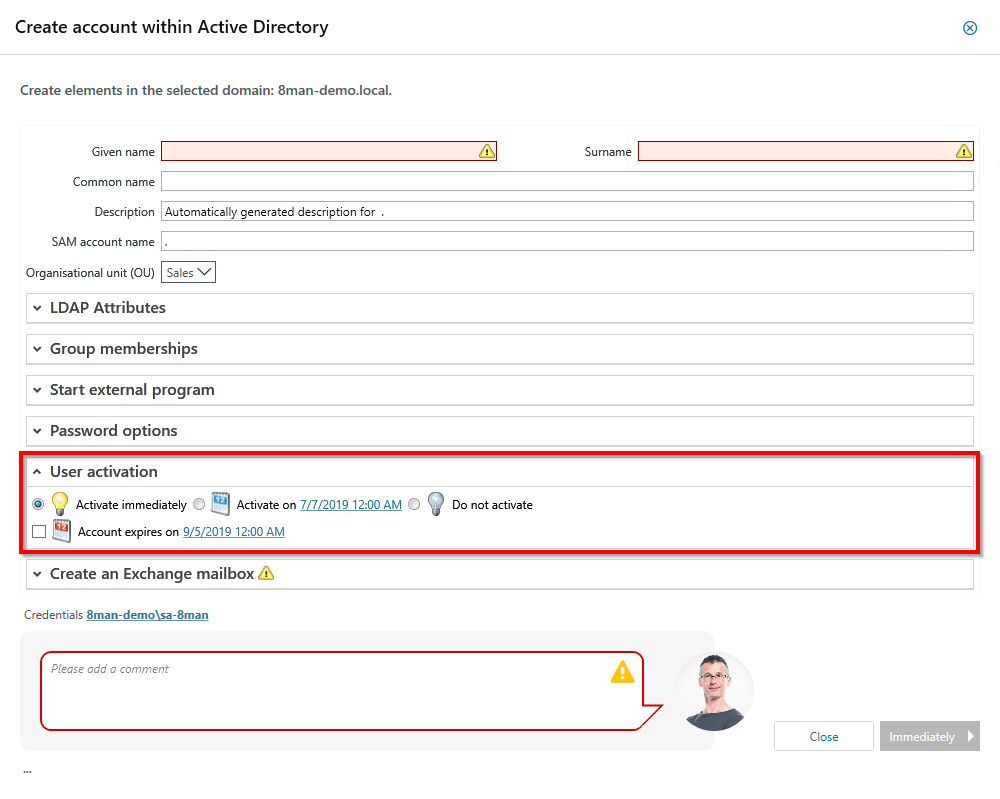Click into the Common name input field
This screenshot has height=799, width=1000.
566,181
